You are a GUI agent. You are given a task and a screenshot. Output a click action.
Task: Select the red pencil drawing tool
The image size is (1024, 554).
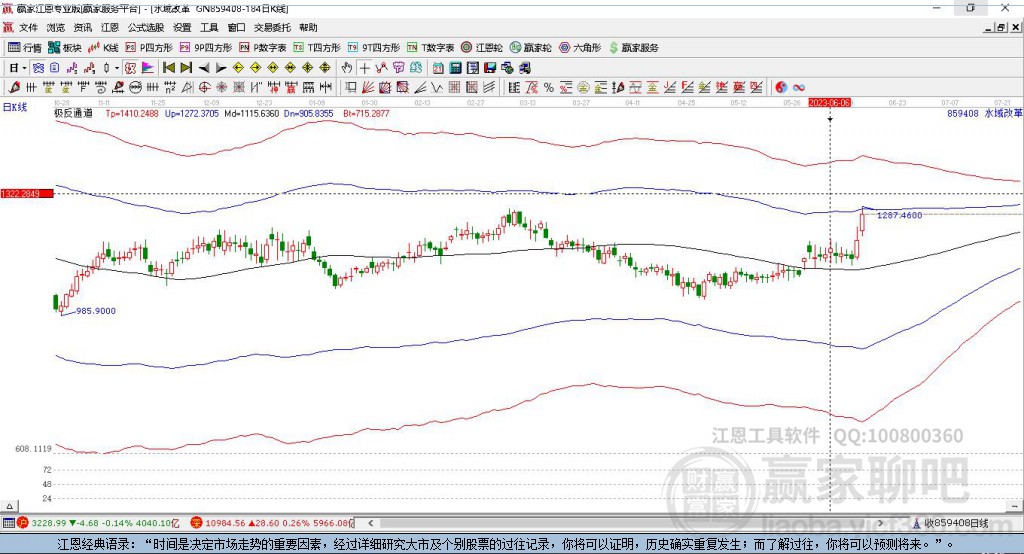[14, 88]
